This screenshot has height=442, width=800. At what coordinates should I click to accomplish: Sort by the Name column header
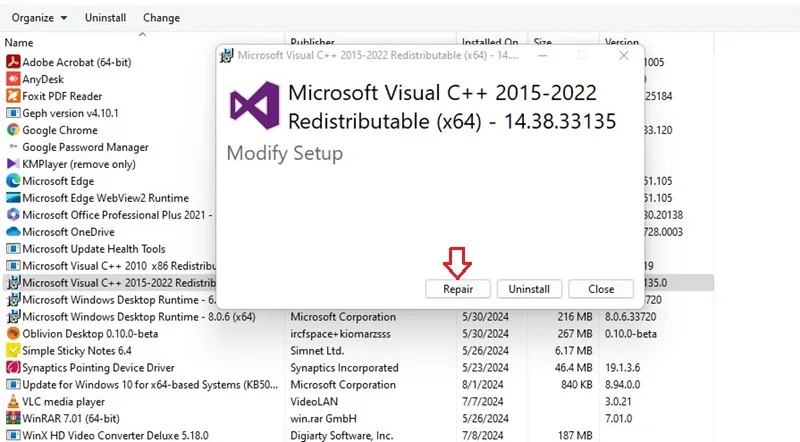pyautogui.click(x=19, y=42)
